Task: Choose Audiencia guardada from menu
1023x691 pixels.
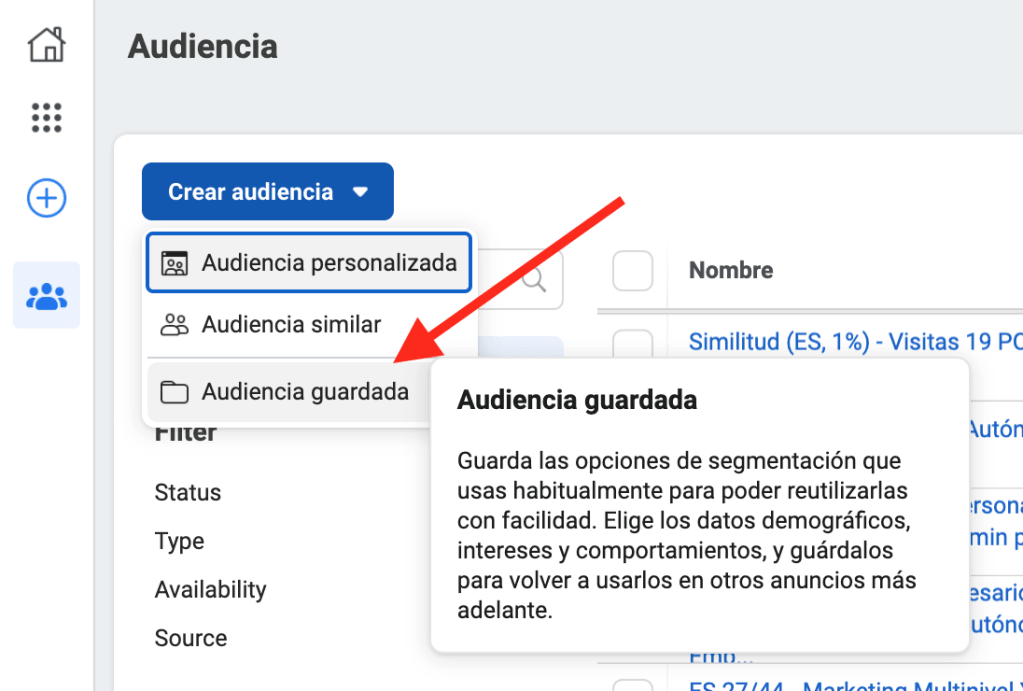Action: tap(290, 392)
